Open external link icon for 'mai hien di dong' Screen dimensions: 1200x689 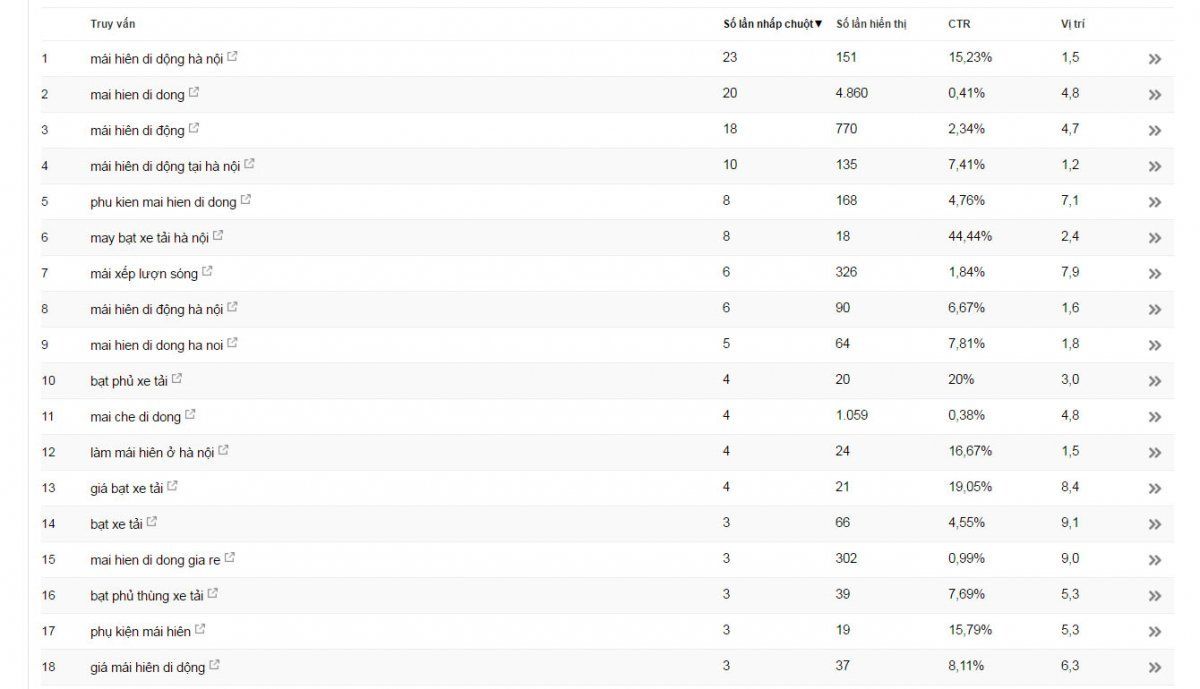(194, 93)
